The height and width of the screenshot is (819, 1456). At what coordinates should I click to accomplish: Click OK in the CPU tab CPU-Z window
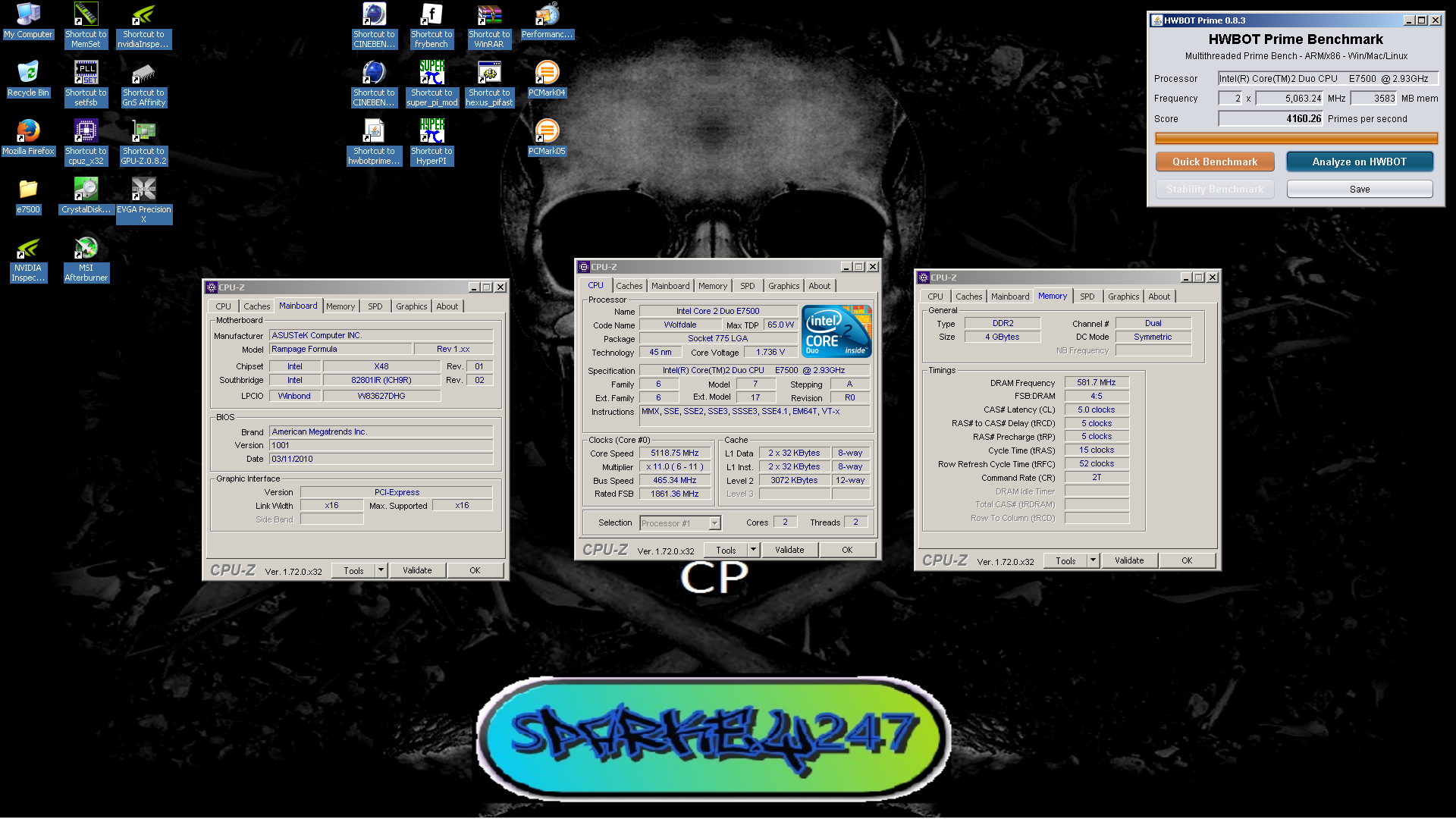pyautogui.click(x=847, y=550)
